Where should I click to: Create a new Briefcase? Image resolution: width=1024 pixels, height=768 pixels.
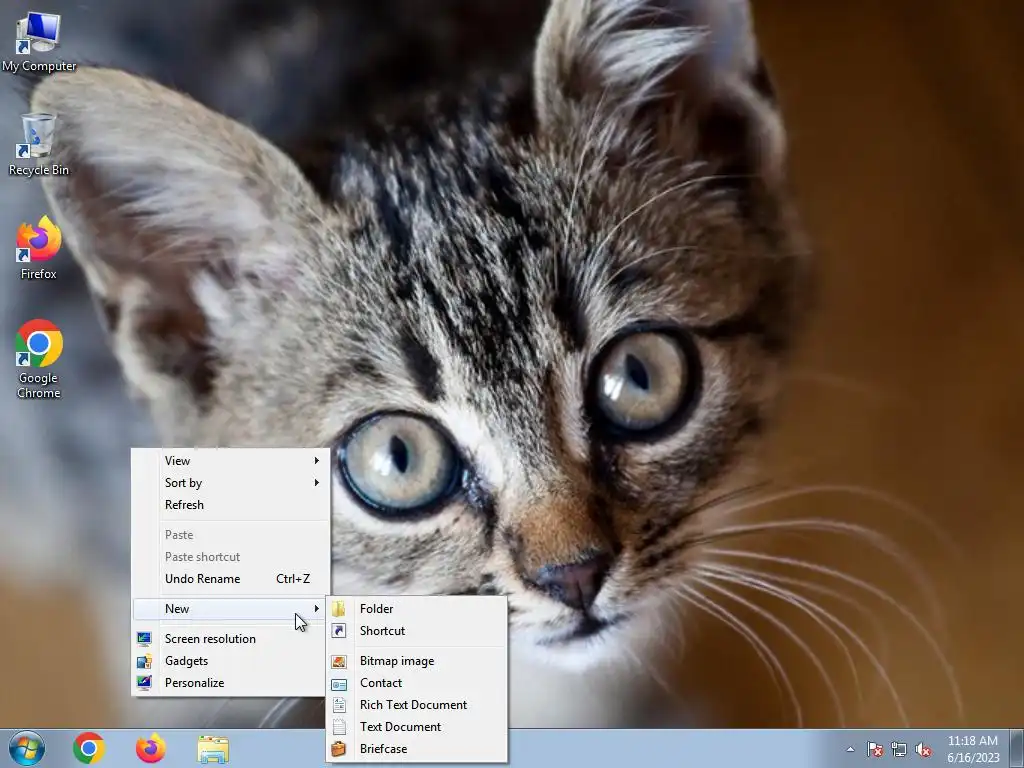(417, 749)
